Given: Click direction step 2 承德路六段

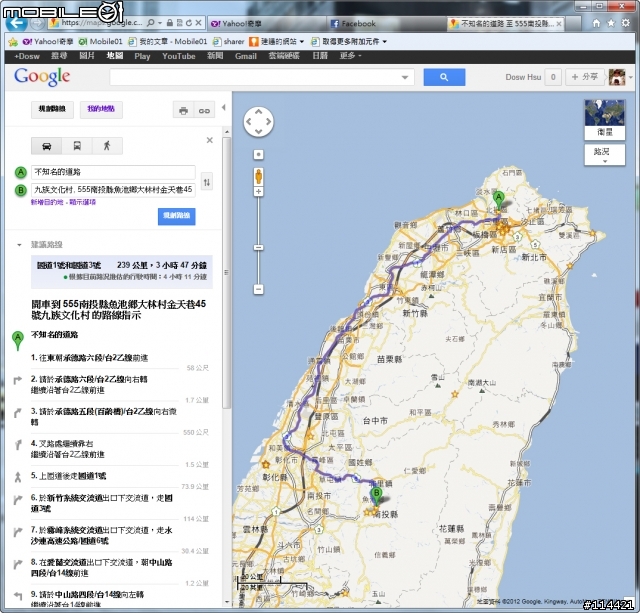Looking at the screenshot, I should click(89, 384).
